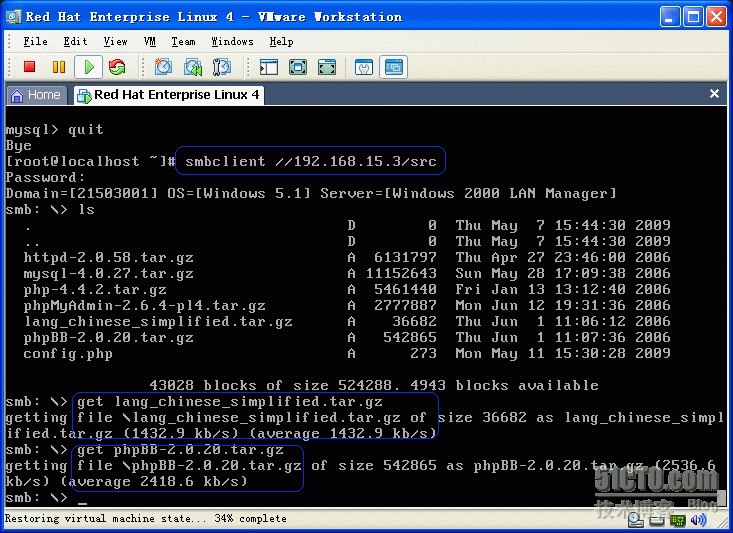The height and width of the screenshot is (533, 733).
Task: Open the View menu
Action: [115, 42]
